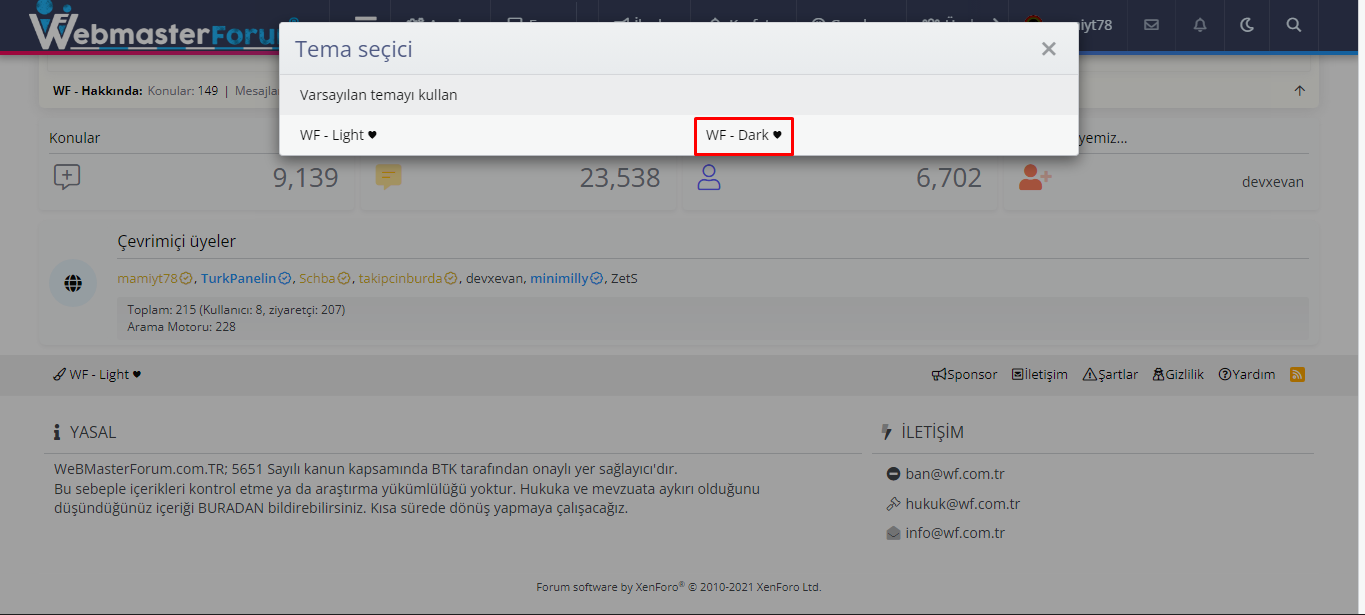Click the İLETİŞİM section heading

point(932,432)
